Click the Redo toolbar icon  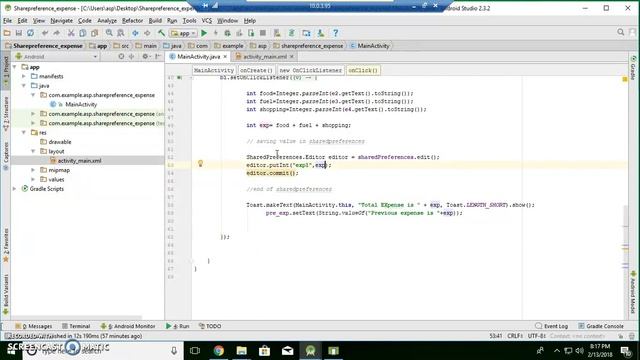click(56, 33)
